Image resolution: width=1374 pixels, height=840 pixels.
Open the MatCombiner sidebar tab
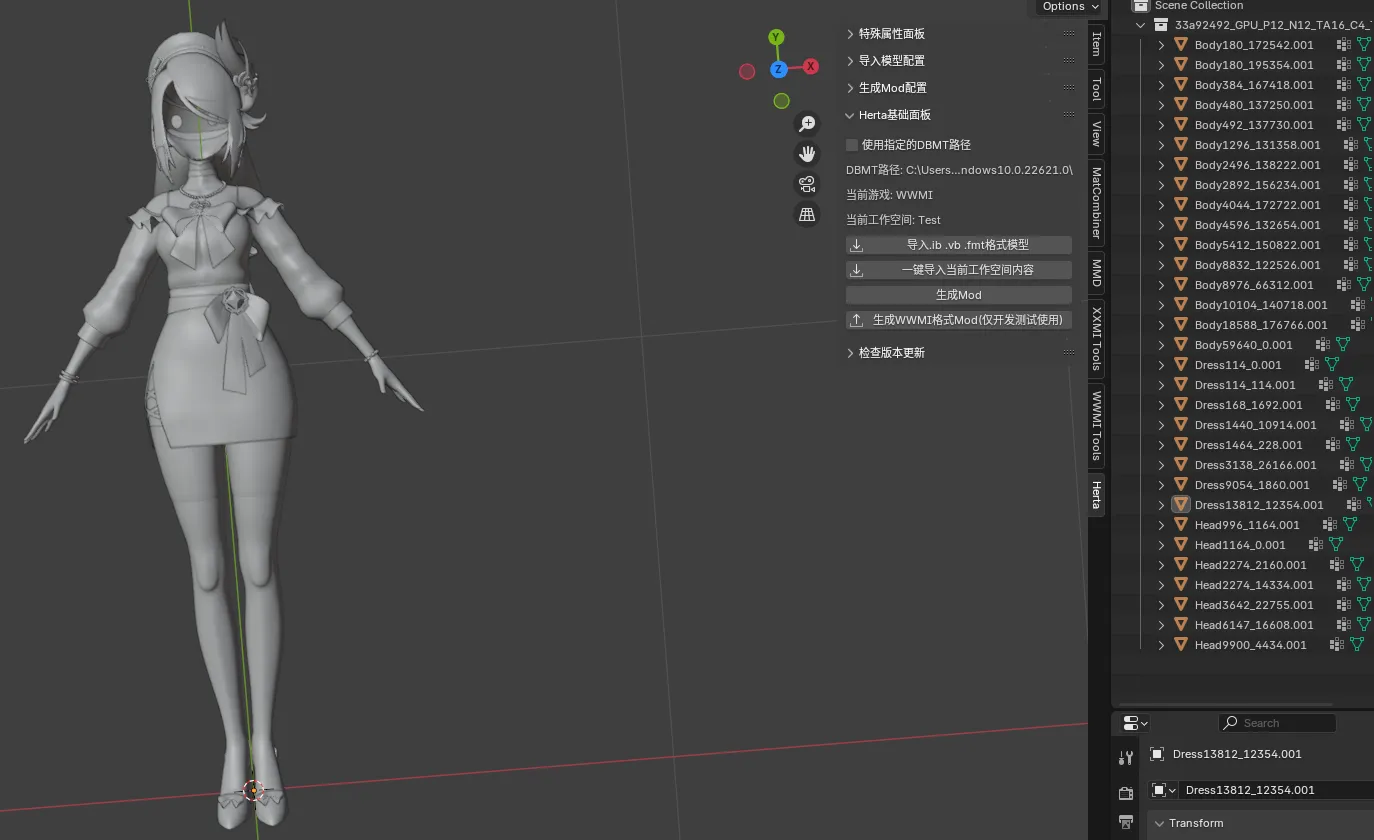tap(1097, 202)
